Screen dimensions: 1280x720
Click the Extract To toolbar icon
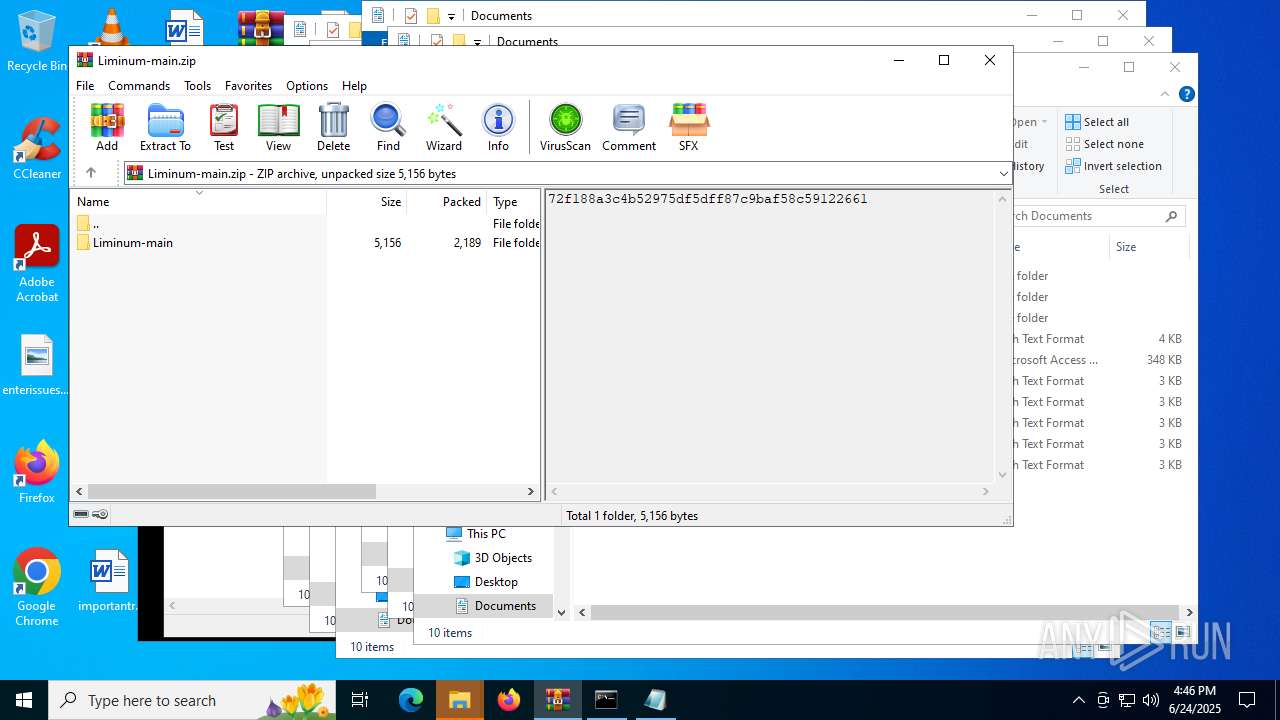coord(165,127)
